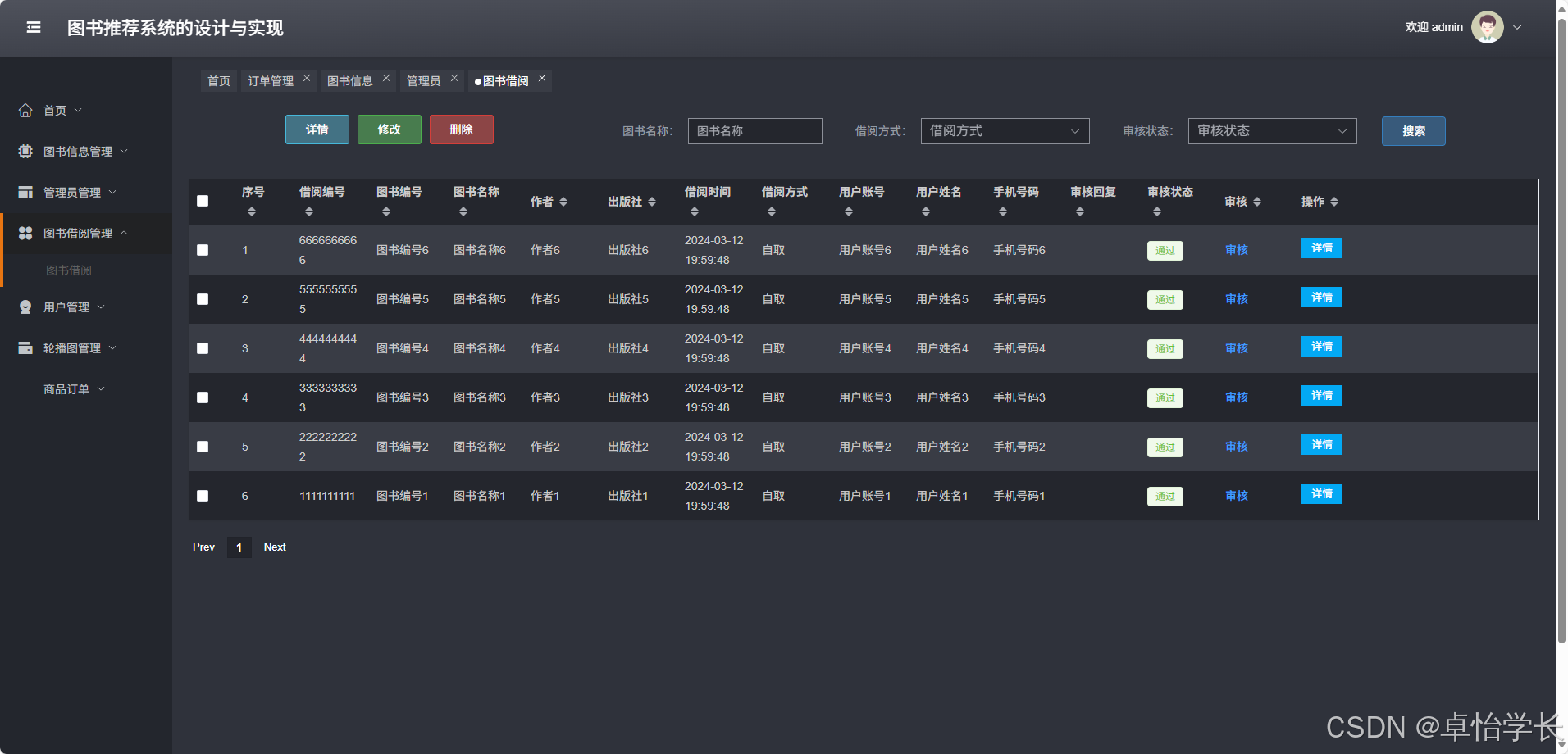Image resolution: width=1568 pixels, height=754 pixels.
Task: Open the 借阅方式 filter dropdown
Action: (x=1005, y=131)
